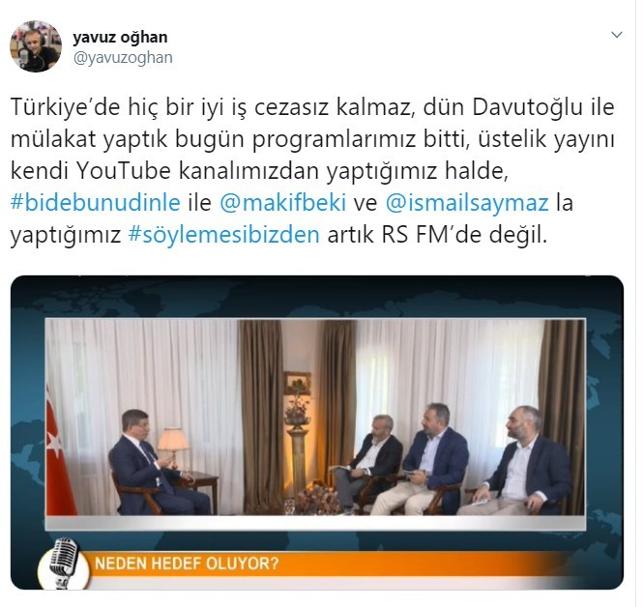Open the #söylemesibizden hashtag
This screenshot has width=643, height=607.
(224, 235)
